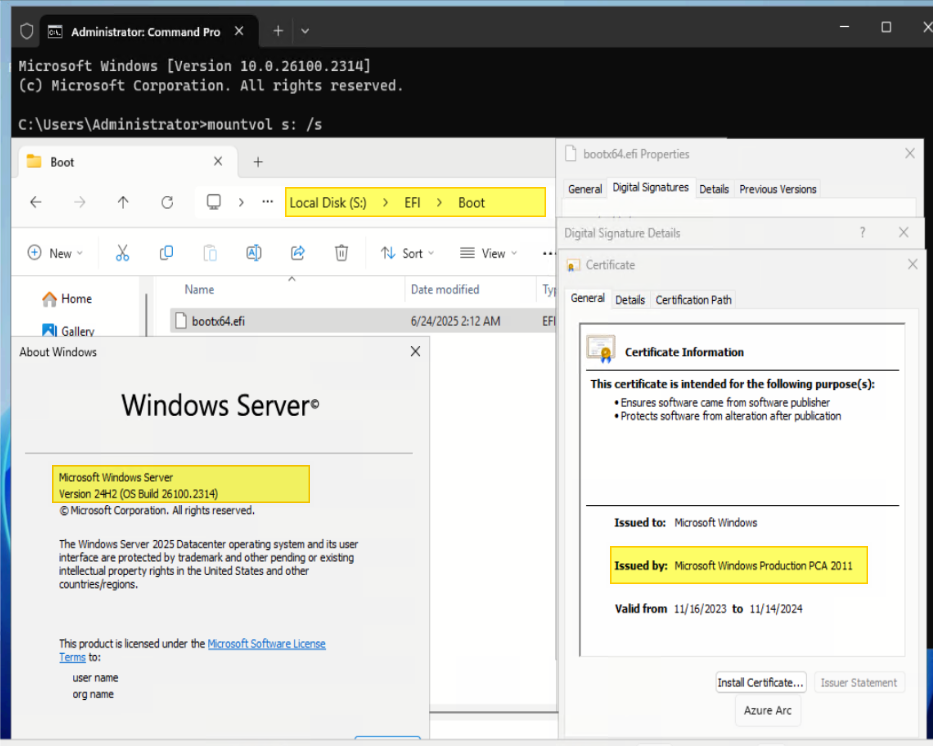
Task: Select Previous Versions tab in Properties
Action: [x=777, y=189]
